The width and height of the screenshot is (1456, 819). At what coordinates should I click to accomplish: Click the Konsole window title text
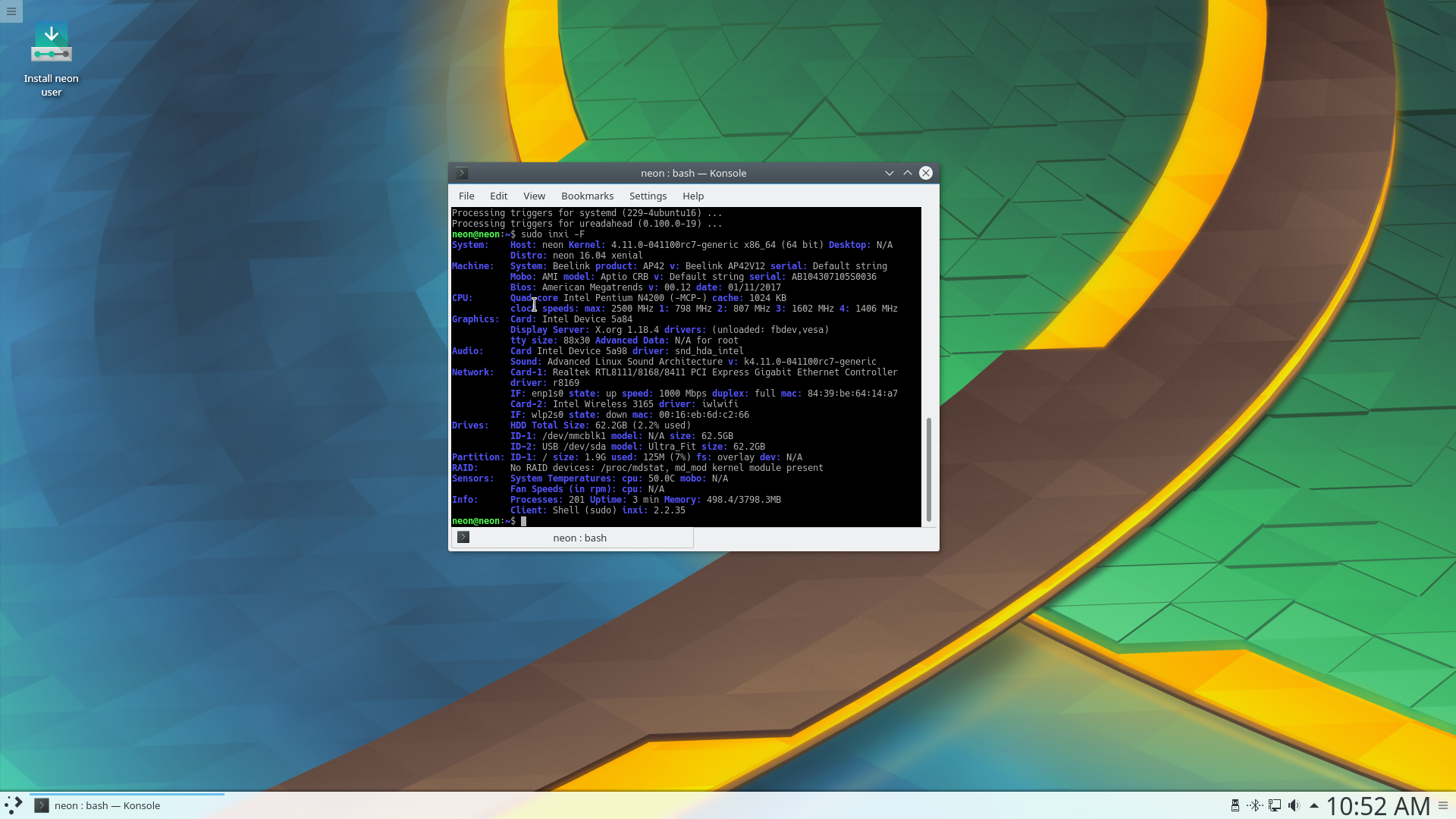(x=693, y=173)
